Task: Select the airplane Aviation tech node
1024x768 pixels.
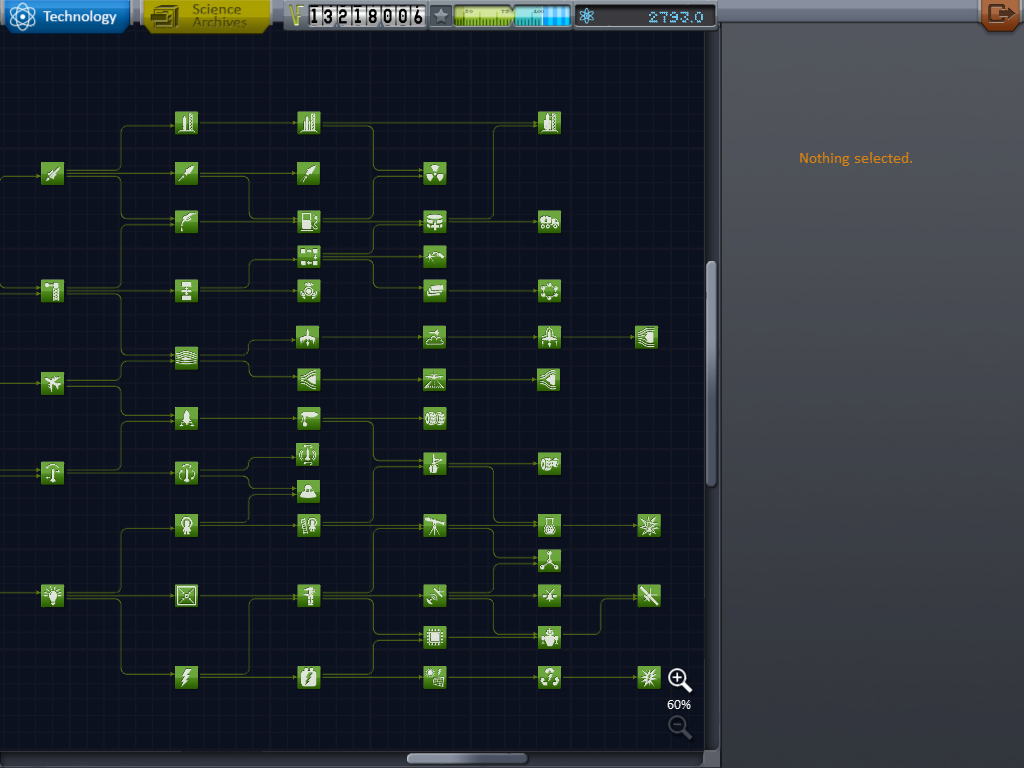Action: click(53, 383)
